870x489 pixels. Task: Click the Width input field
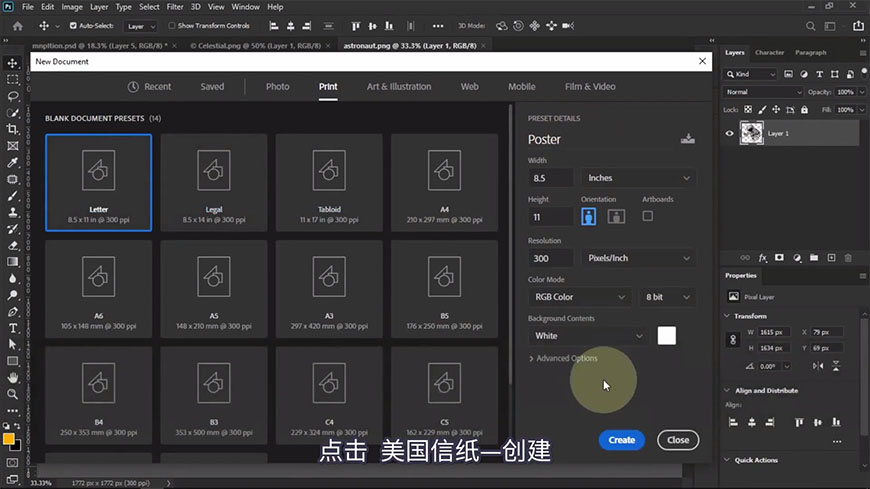(550, 178)
